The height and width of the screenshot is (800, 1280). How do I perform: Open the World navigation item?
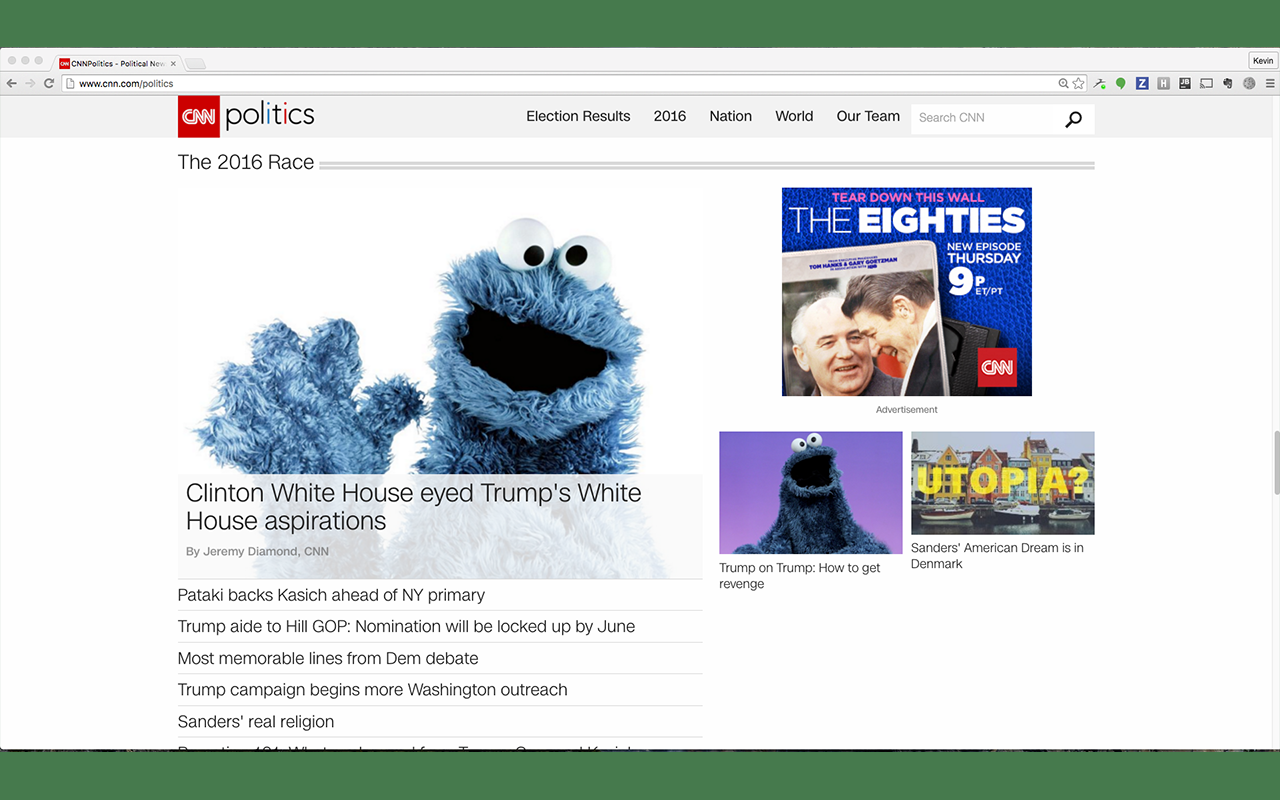(794, 116)
